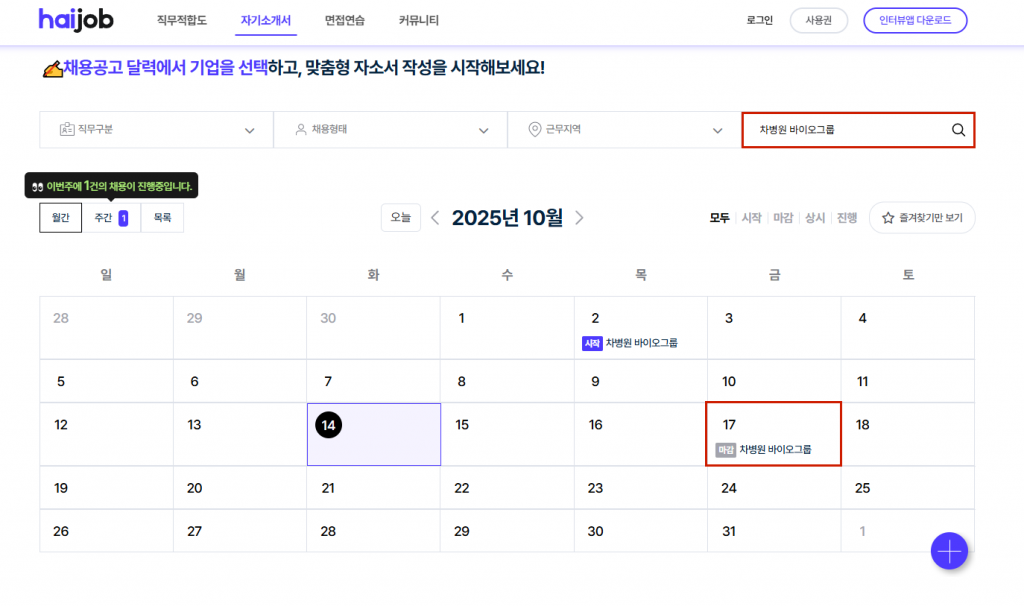1024x606 pixels.
Task: Open the 면접연습 menu
Action: point(345,21)
